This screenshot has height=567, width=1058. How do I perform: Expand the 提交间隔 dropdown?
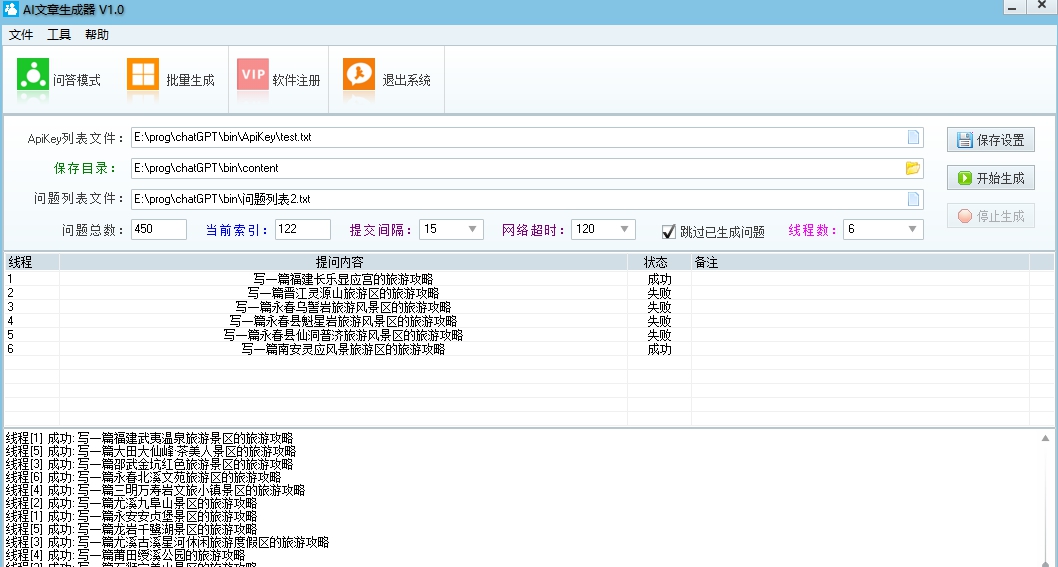tap(473, 230)
